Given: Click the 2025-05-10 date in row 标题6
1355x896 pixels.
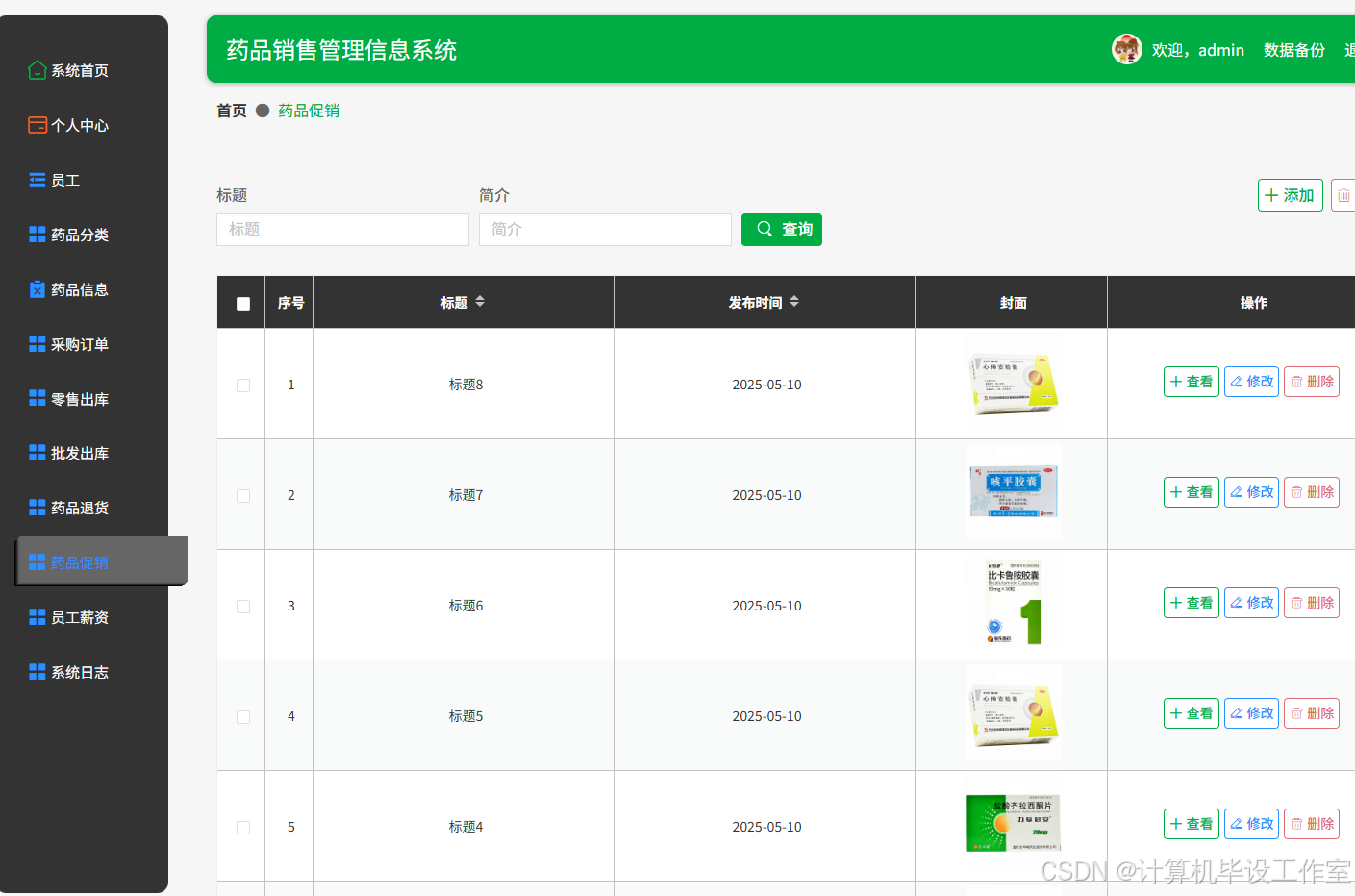Looking at the screenshot, I should [x=766, y=606].
